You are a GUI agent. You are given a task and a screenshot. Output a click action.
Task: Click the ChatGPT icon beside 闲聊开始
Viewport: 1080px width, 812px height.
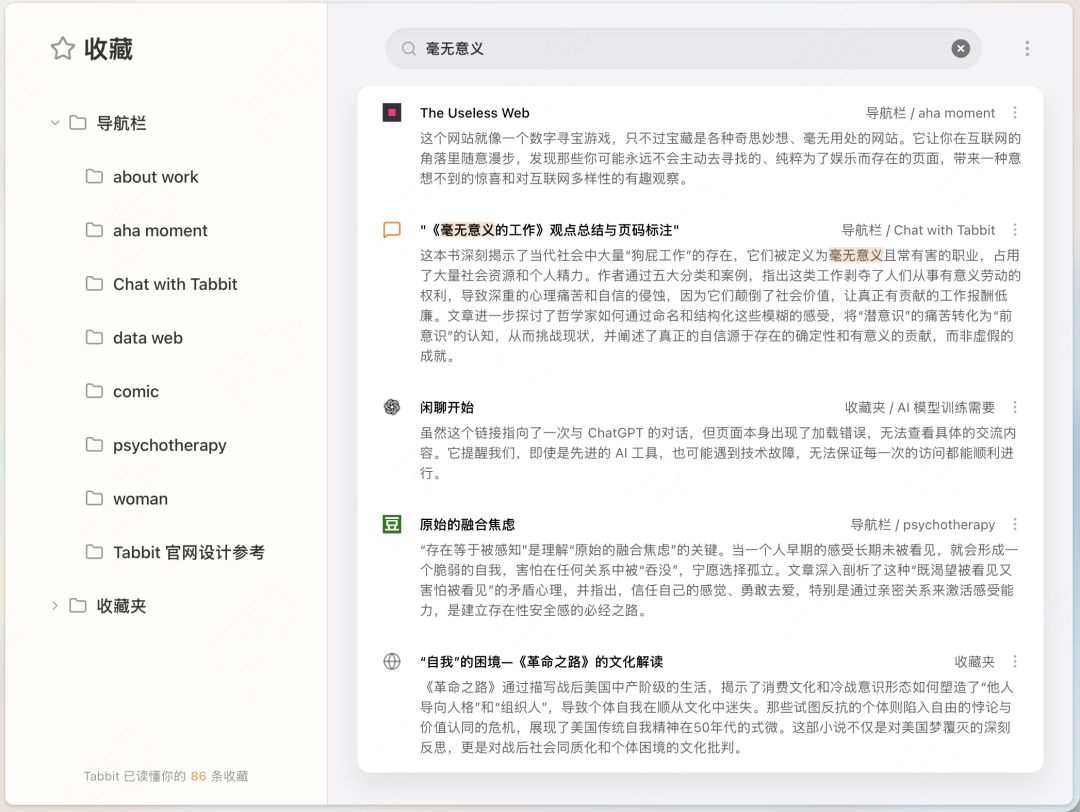(x=392, y=407)
